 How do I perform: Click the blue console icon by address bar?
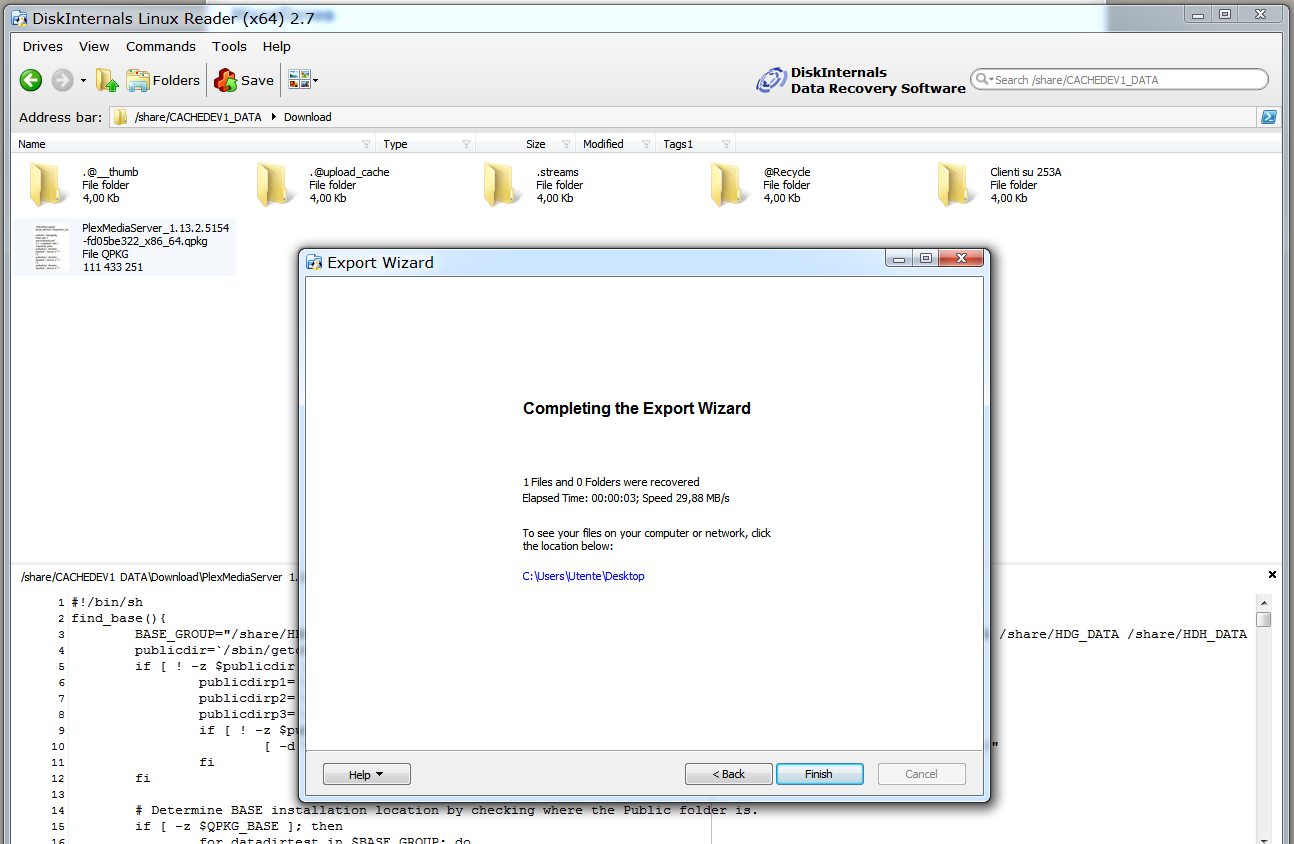click(1268, 117)
